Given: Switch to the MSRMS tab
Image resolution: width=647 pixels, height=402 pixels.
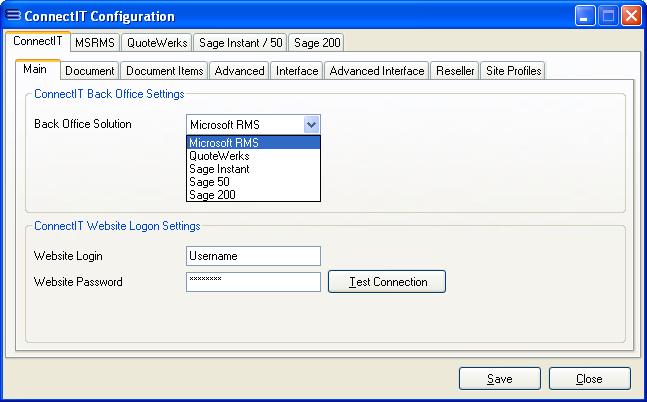Looking at the screenshot, I should [x=95, y=43].
